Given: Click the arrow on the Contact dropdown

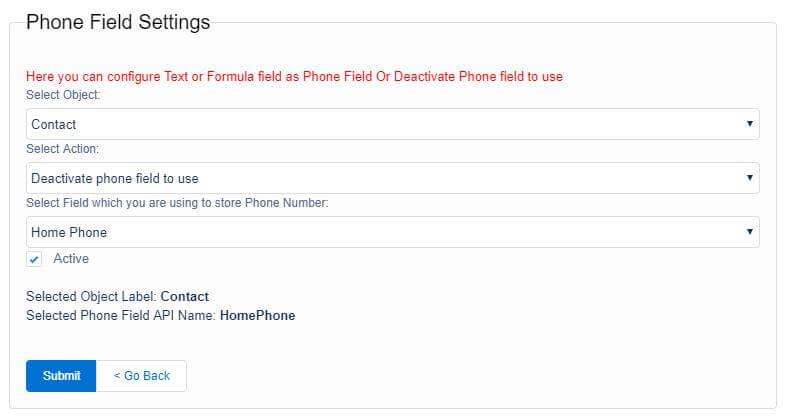Looking at the screenshot, I should (x=749, y=124).
